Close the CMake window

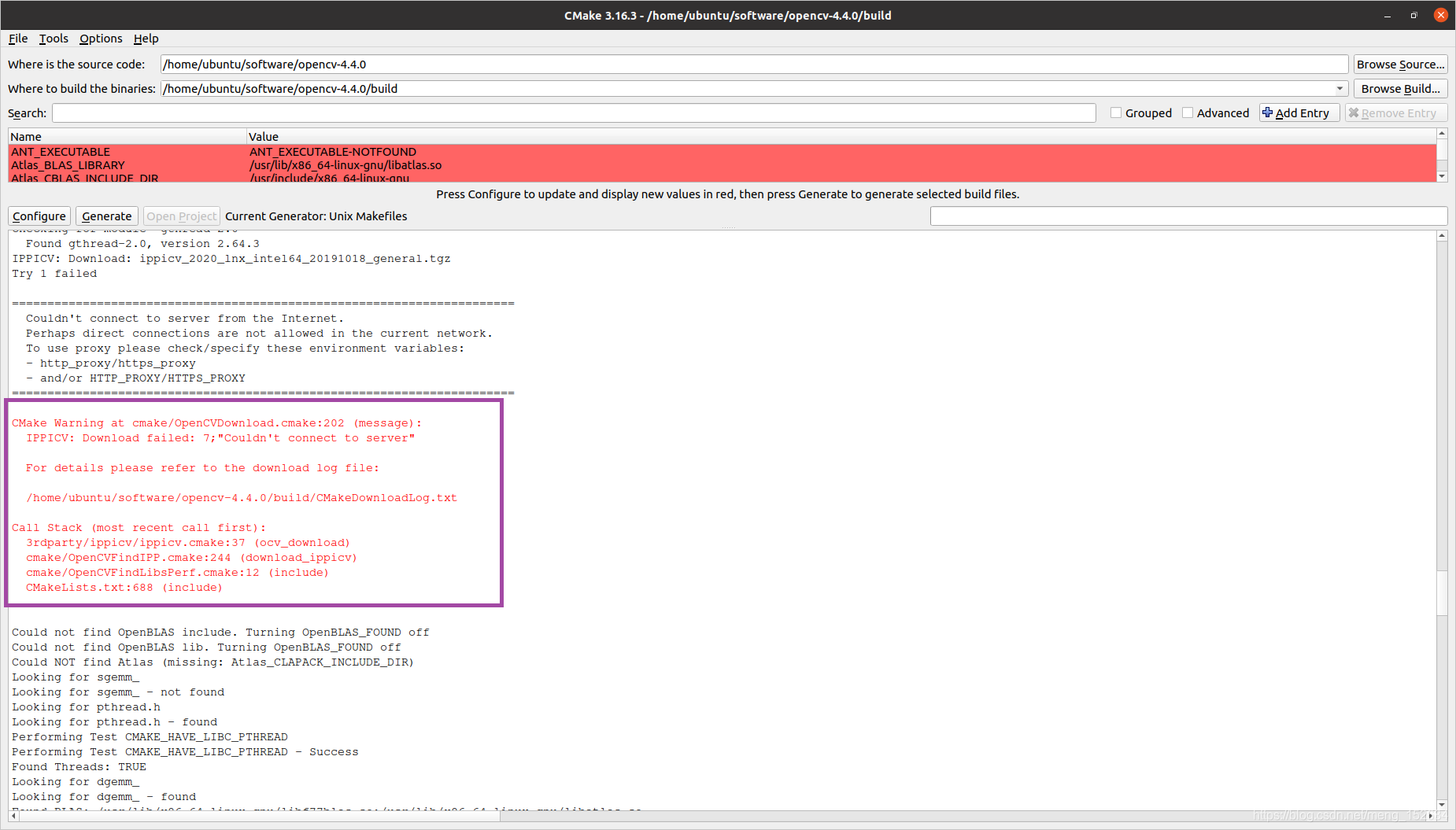1441,15
